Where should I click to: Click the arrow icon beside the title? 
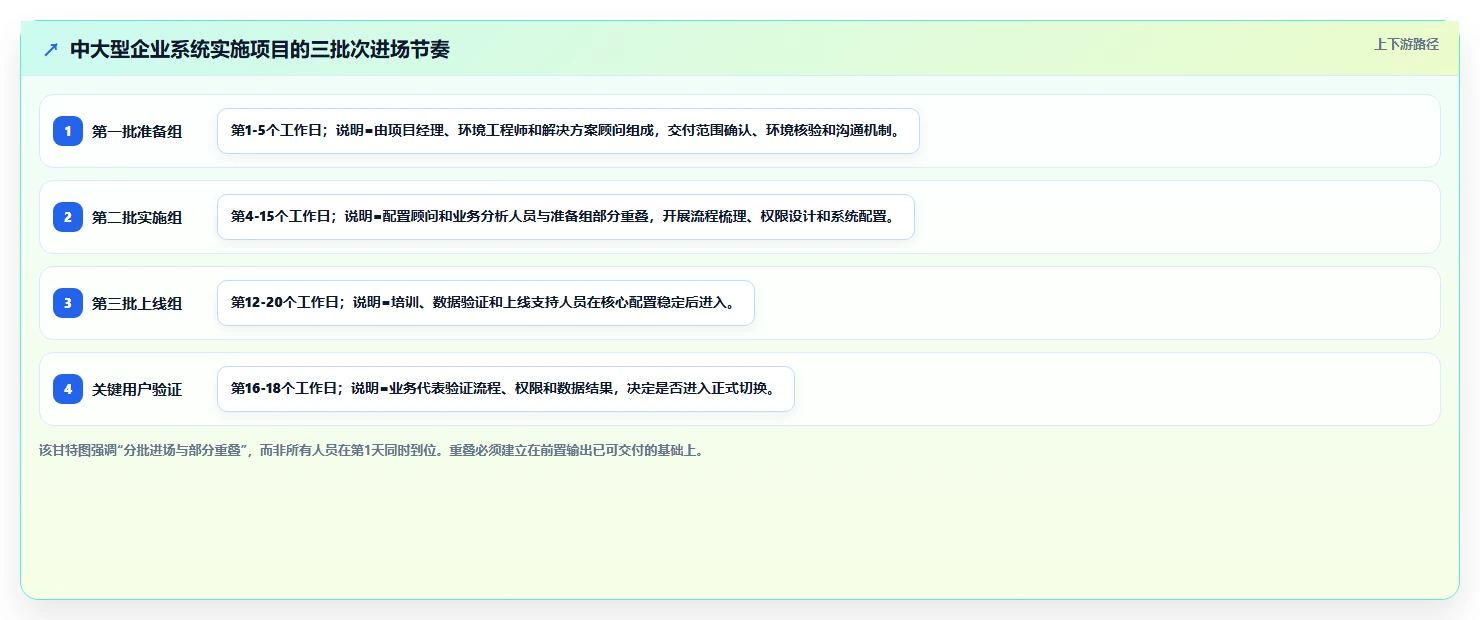pyautogui.click(x=51, y=49)
